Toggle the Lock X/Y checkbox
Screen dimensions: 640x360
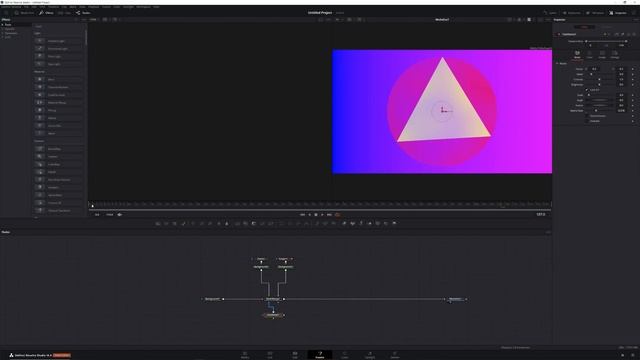[x=587, y=90]
